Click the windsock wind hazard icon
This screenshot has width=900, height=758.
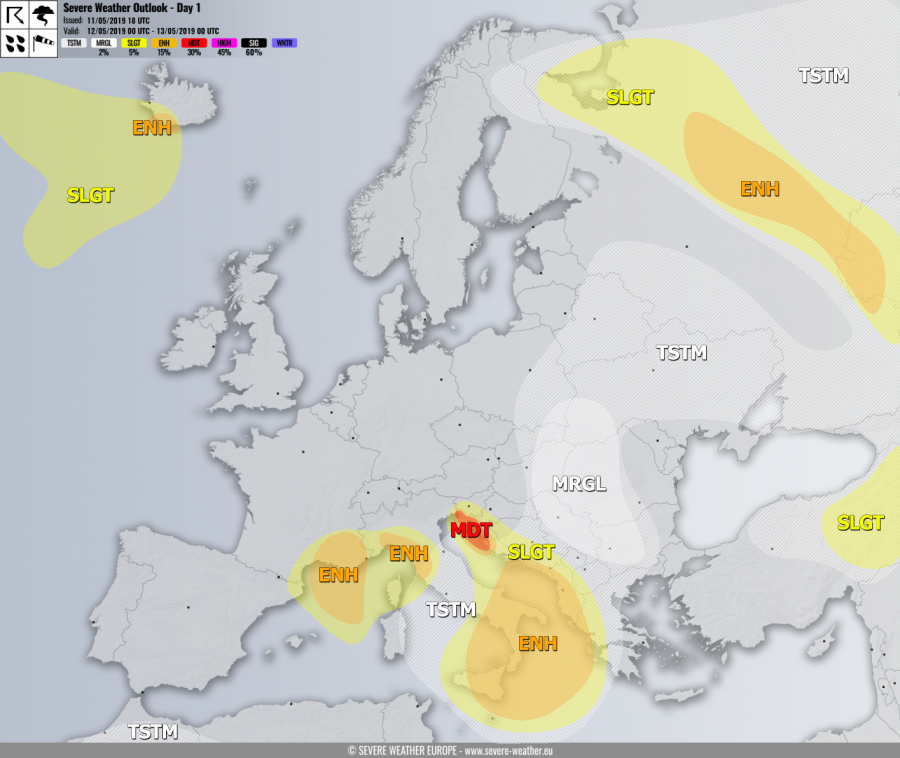[x=44, y=43]
